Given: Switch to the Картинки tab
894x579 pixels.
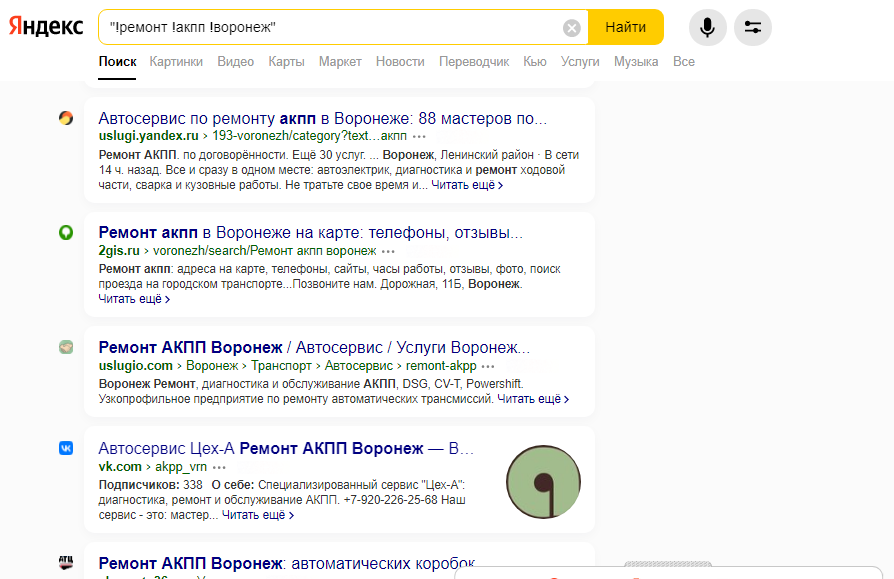Looking at the screenshot, I should 176,62.
